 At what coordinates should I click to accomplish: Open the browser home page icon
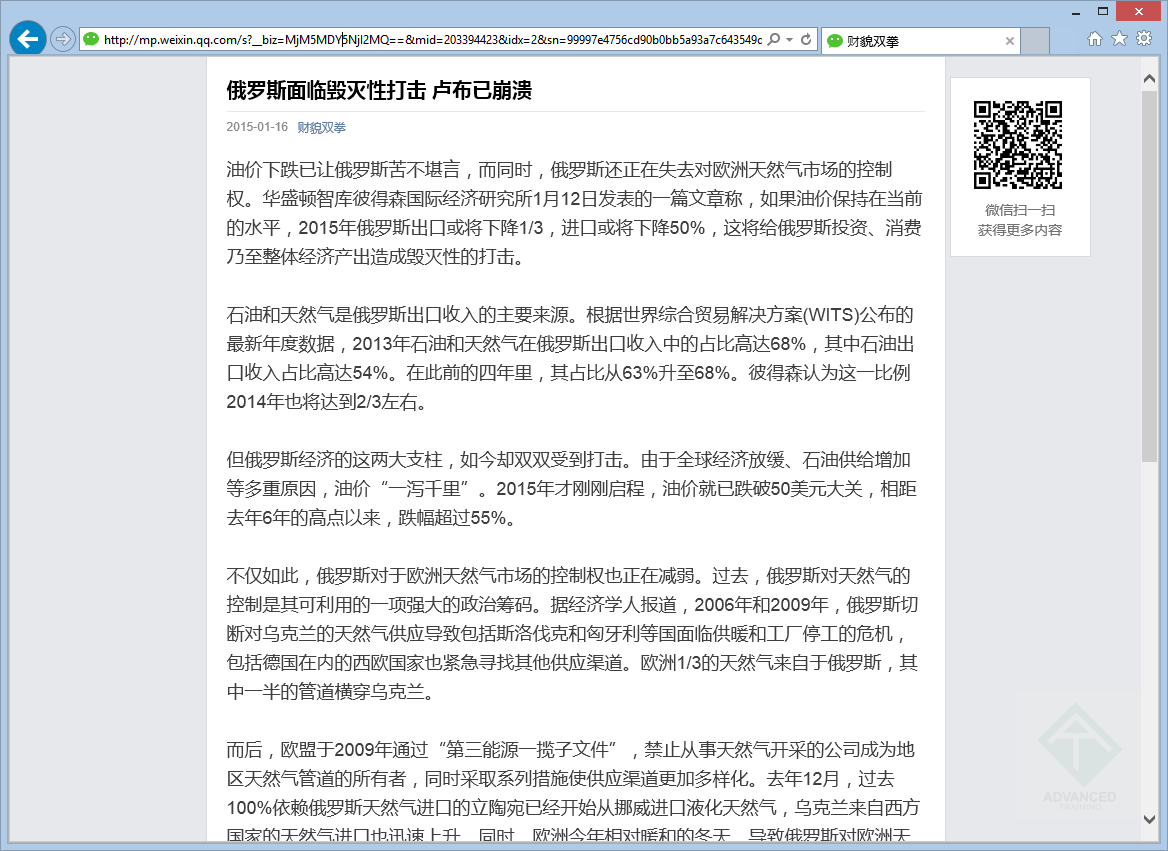tap(1095, 39)
